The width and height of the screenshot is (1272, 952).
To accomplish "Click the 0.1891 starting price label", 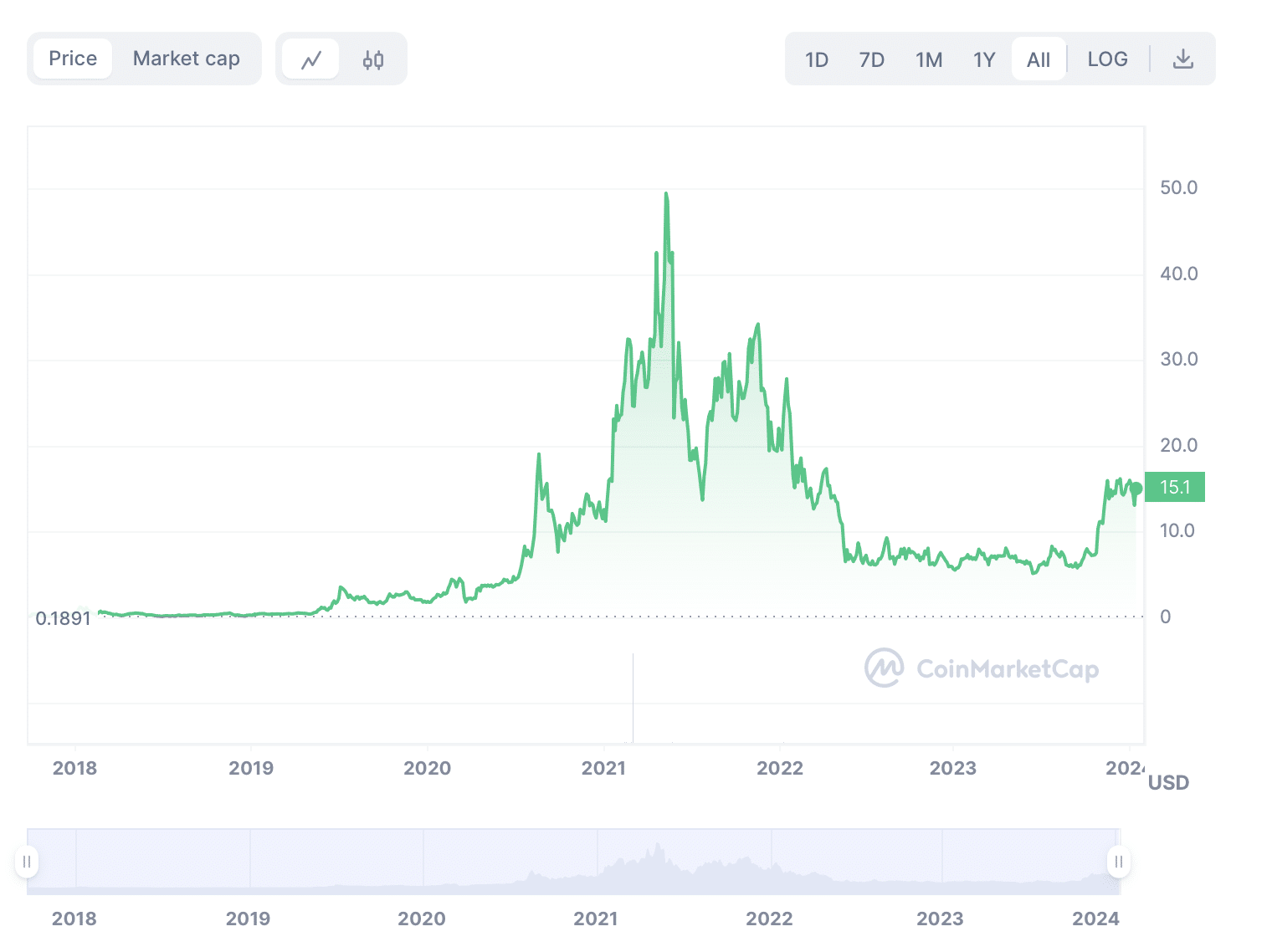I will click(x=63, y=618).
